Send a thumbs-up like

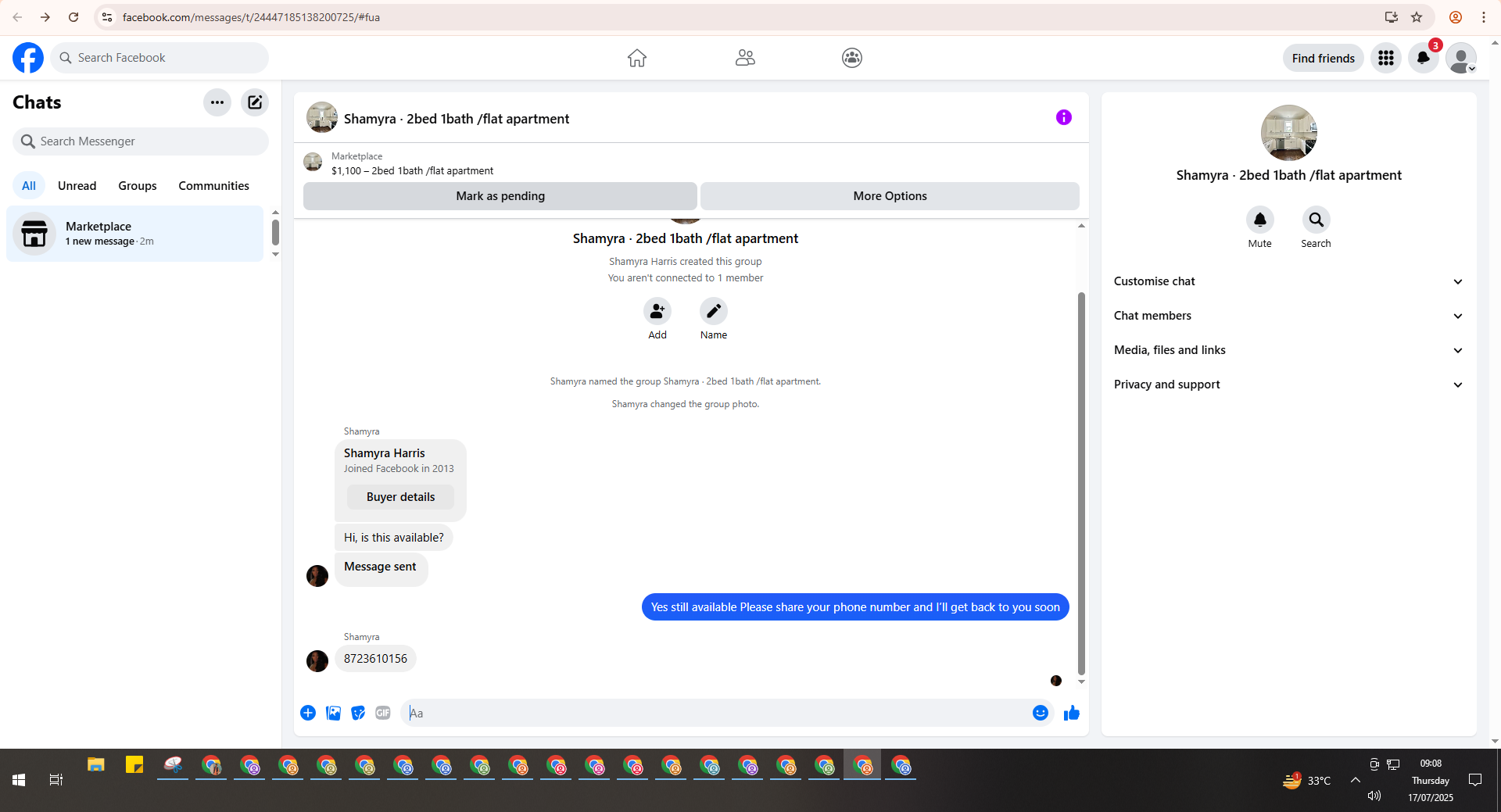(x=1072, y=713)
